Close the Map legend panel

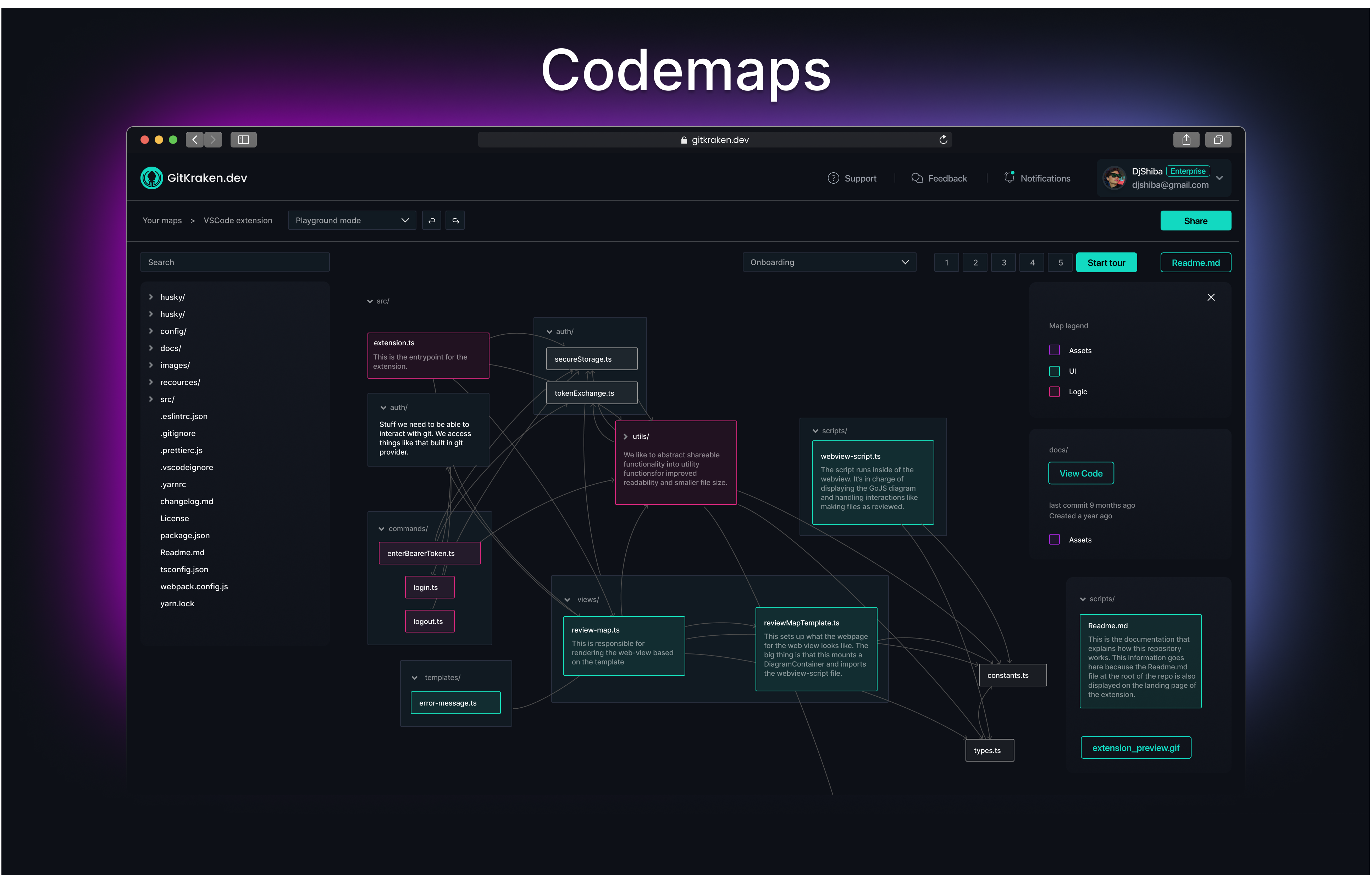pos(1211,297)
